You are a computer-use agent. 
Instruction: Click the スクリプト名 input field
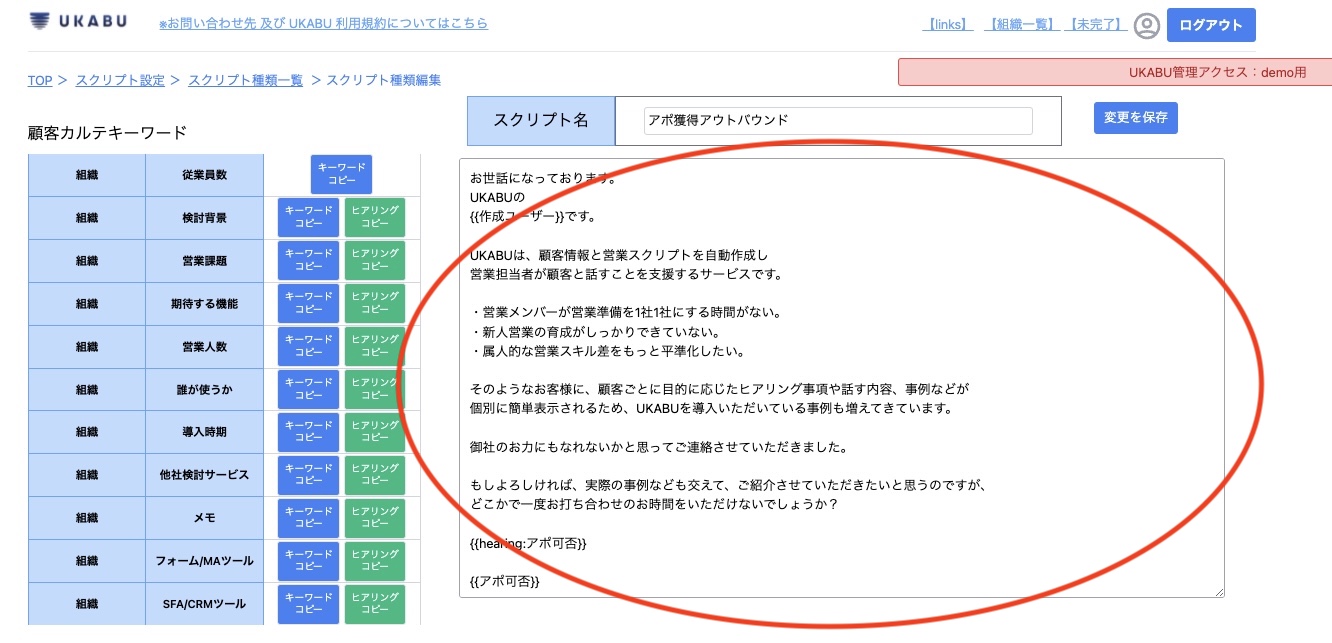pyautogui.click(x=838, y=120)
